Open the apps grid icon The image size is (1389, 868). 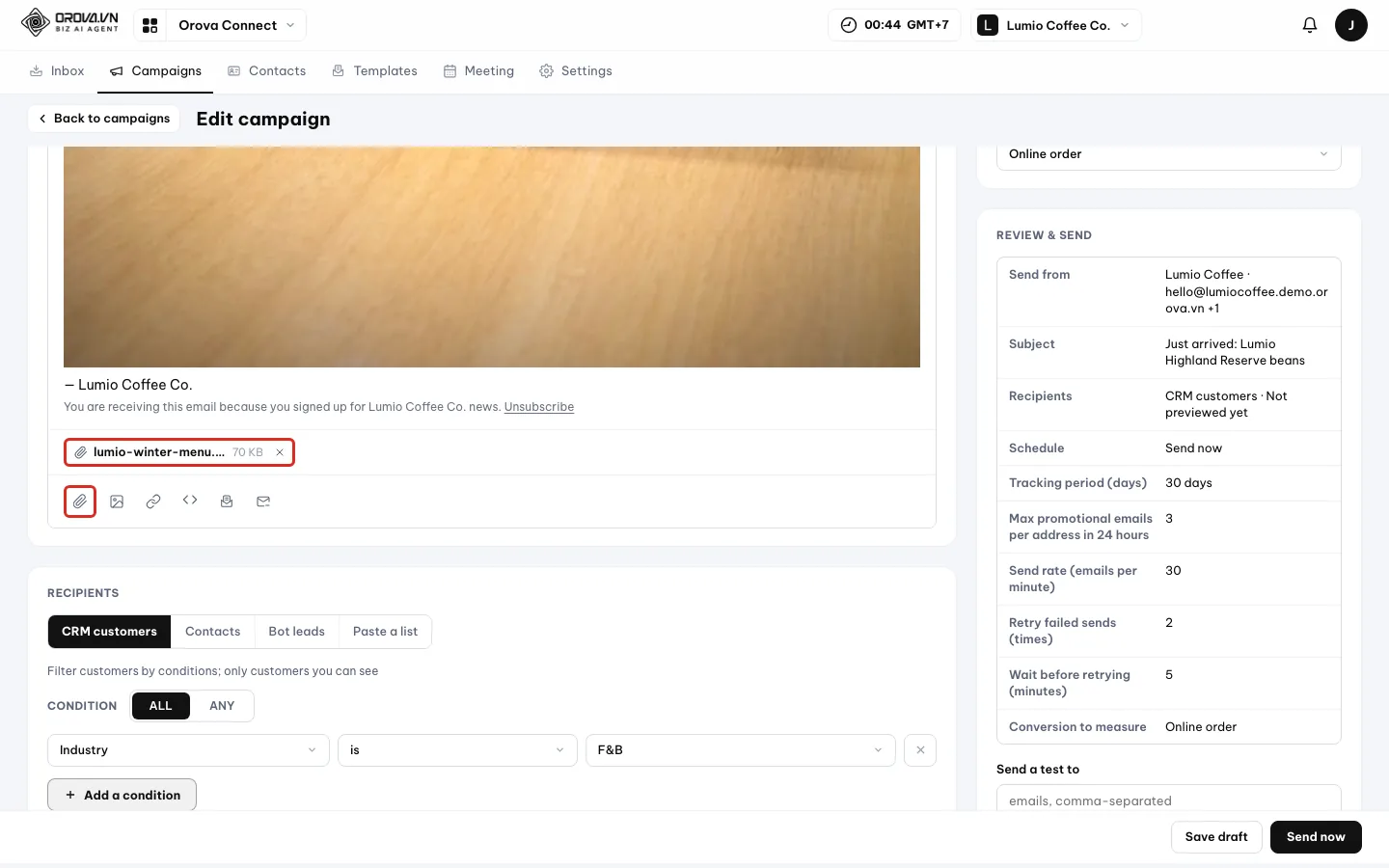tap(150, 25)
